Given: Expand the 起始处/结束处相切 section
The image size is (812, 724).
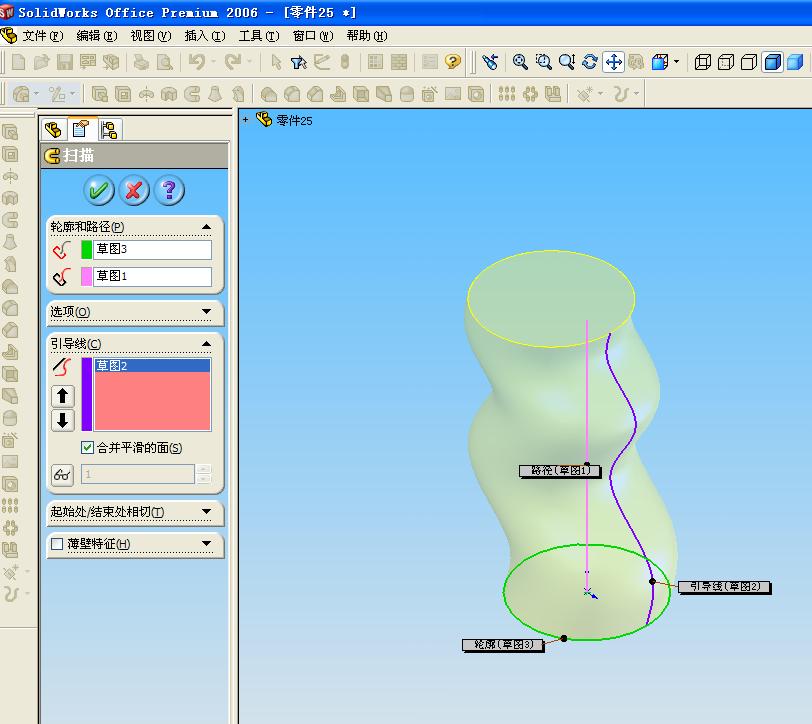Looking at the screenshot, I should pos(206,512).
